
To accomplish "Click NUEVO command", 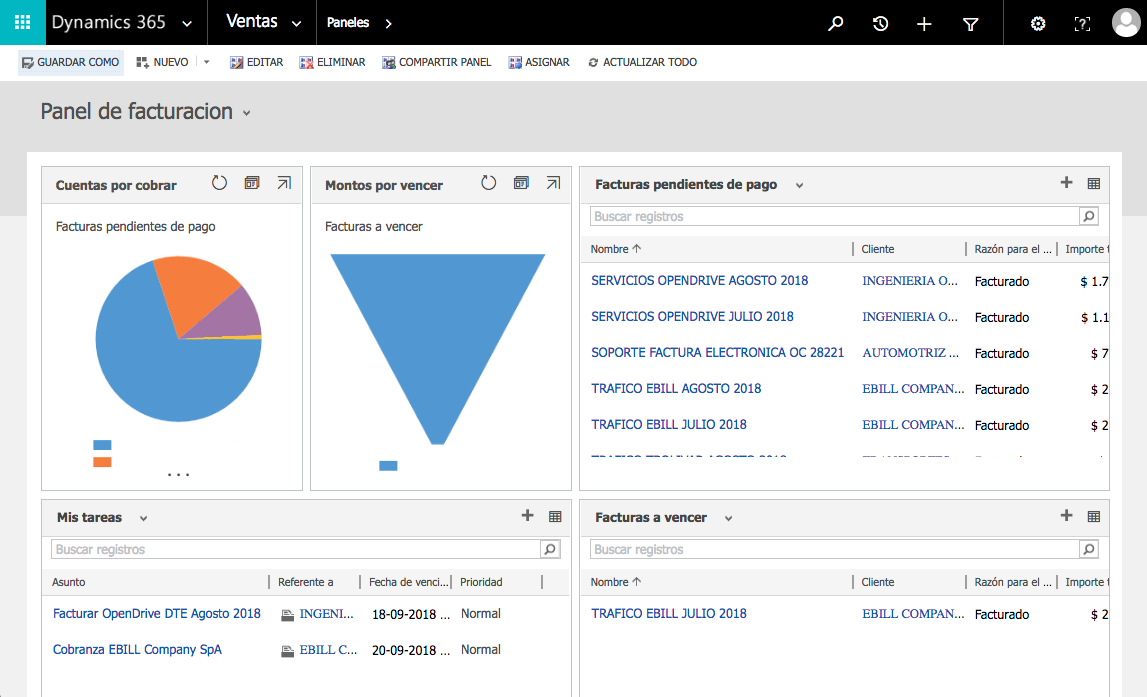I will pyautogui.click(x=162, y=62).
